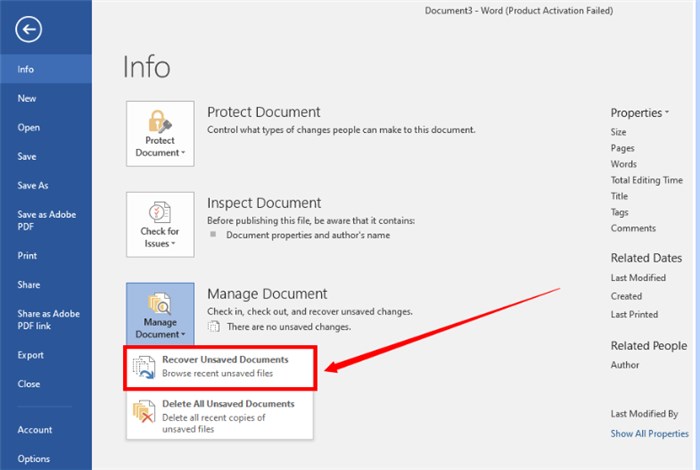Image resolution: width=700 pixels, height=470 pixels.
Task: Select Delete All Unsaved Documents entry
Action: 220,416
